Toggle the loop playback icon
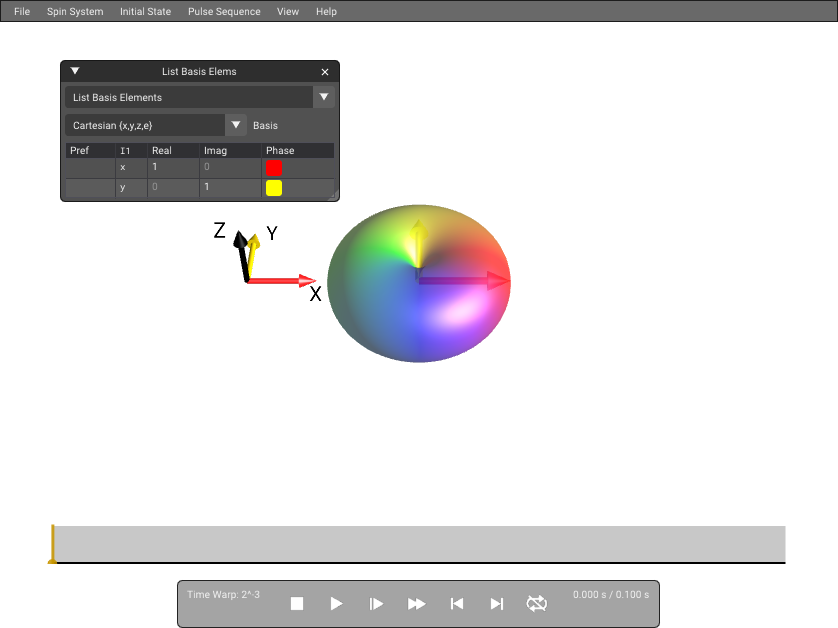 [x=537, y=603]
